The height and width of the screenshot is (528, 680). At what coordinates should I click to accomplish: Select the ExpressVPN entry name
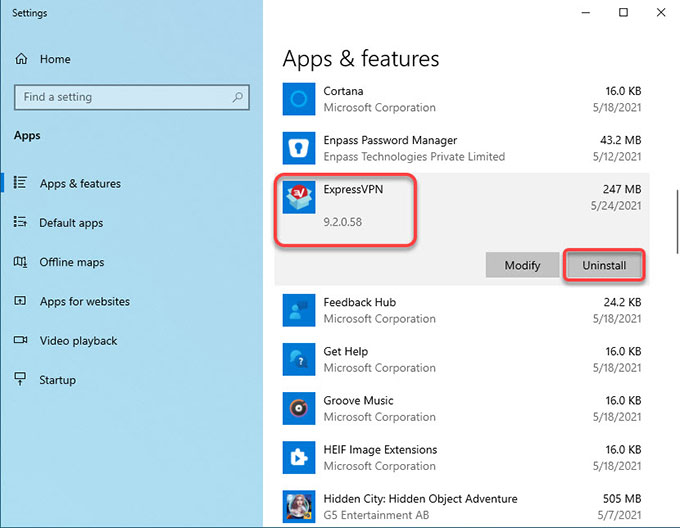coord(353,189)
